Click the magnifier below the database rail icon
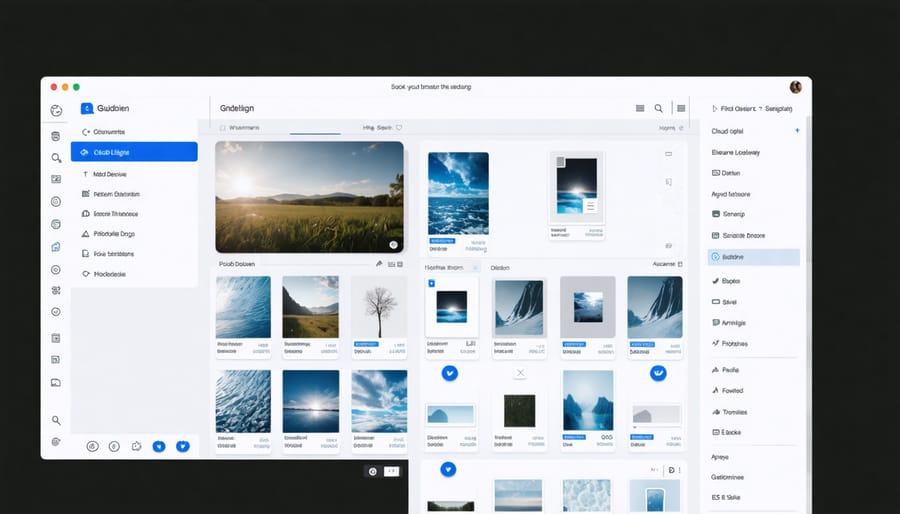 coord(56,158)
